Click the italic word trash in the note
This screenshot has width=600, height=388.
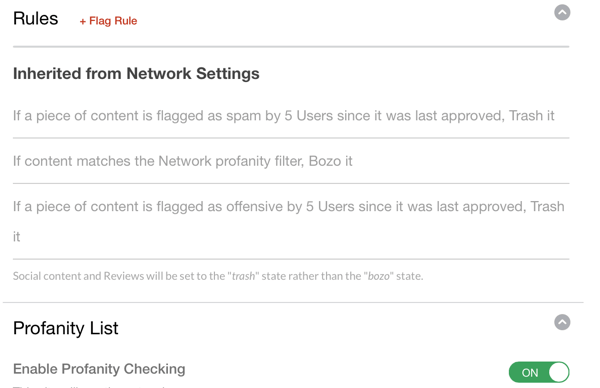[x=243, y=276]
